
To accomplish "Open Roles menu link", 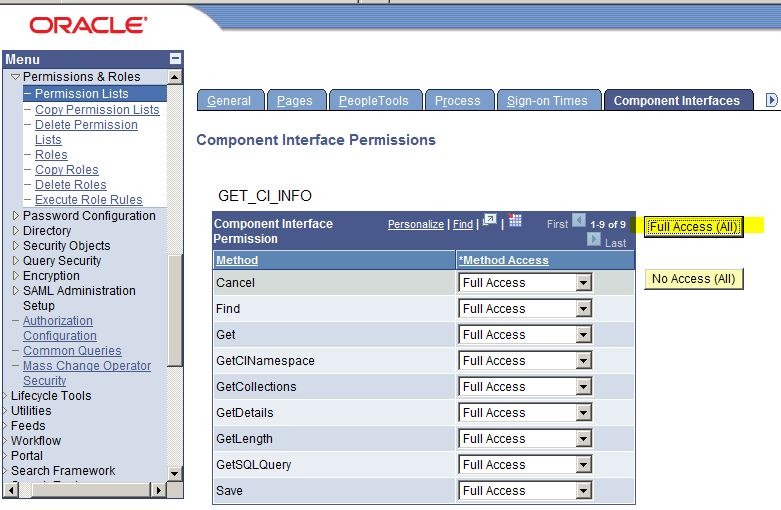I will [x=51, y=154].
